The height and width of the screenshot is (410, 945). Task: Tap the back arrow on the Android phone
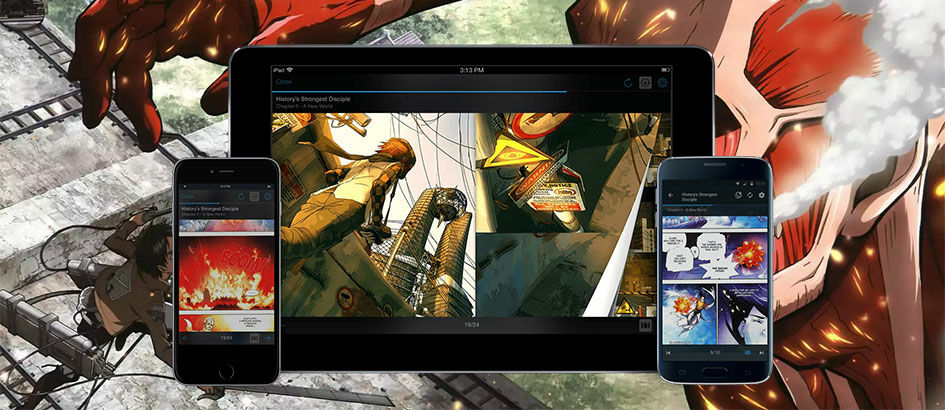pos(671,195)
